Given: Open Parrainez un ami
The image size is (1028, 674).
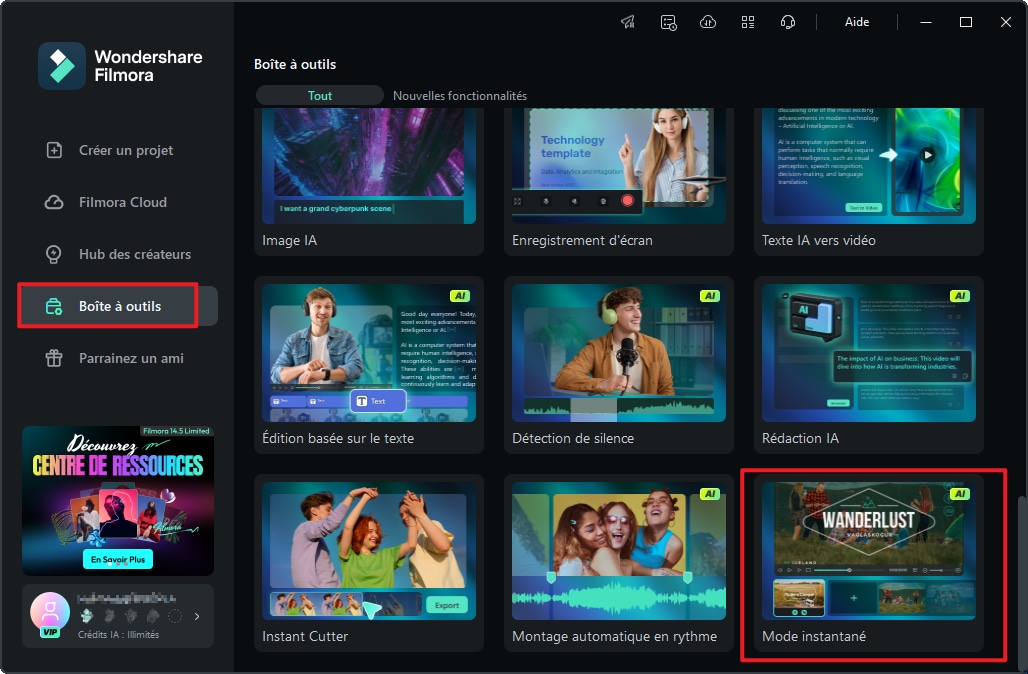Looking at the screenshot, I should (118, 358).
